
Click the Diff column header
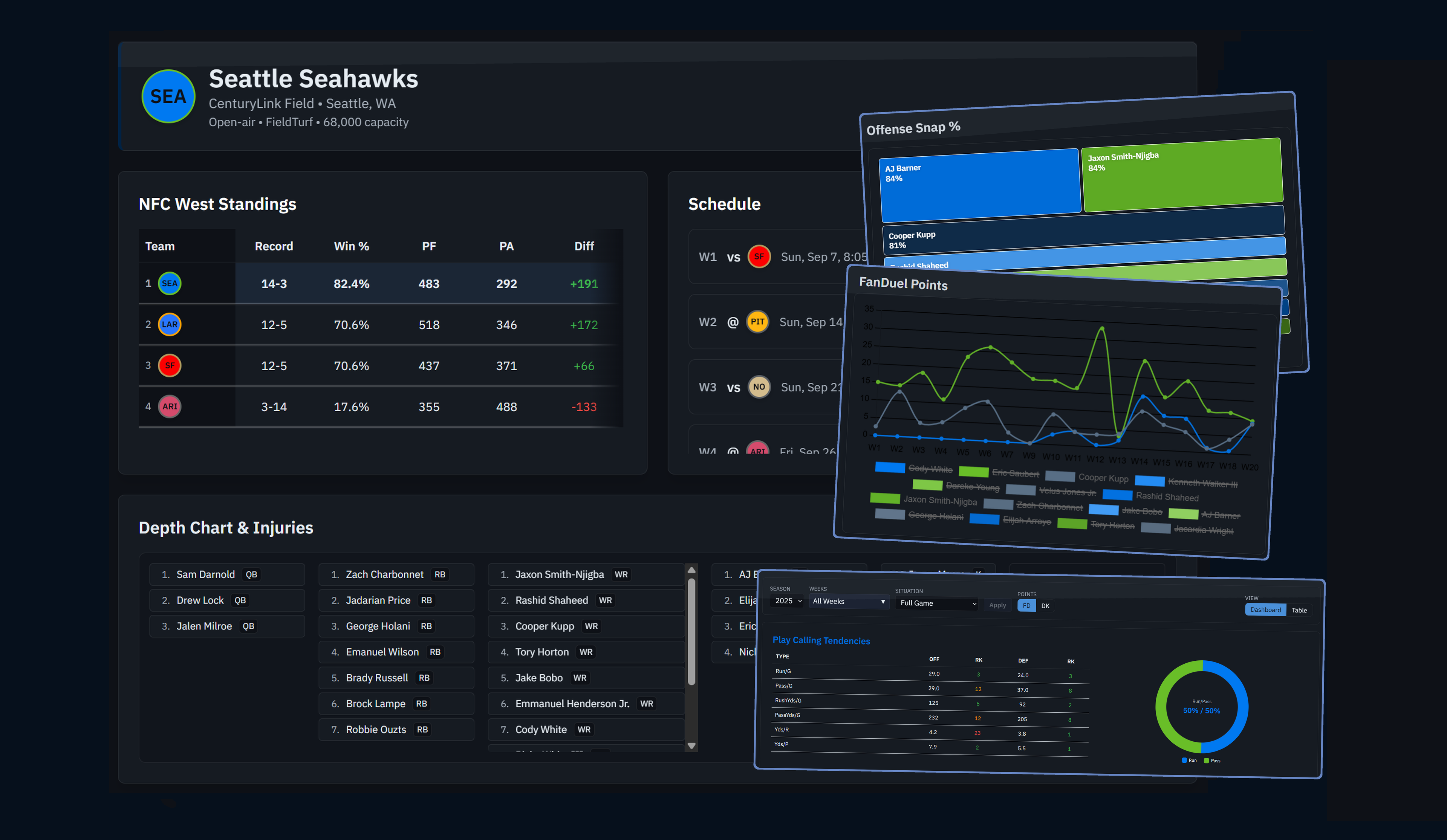[x=584, y=246]
